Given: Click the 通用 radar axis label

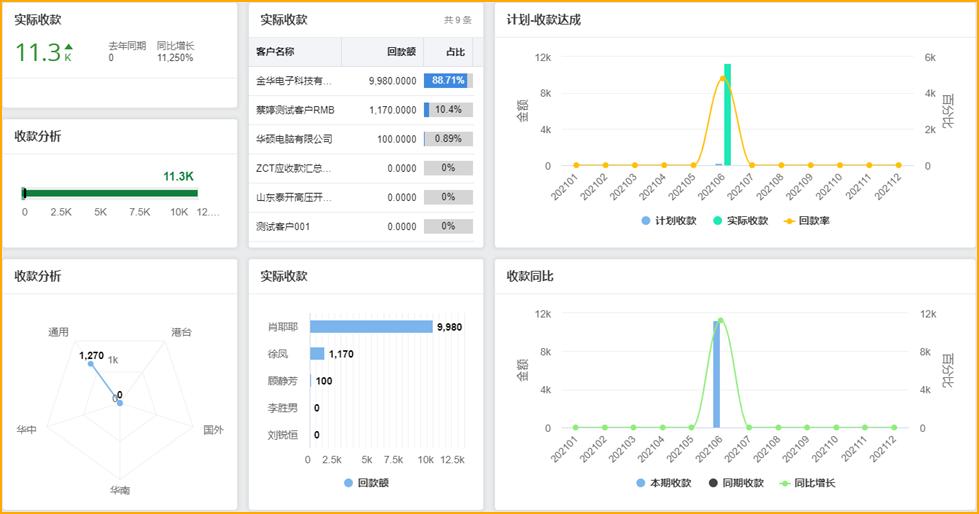Looking at the screenshot, I should pyautogui.click(x=59, y=332).
